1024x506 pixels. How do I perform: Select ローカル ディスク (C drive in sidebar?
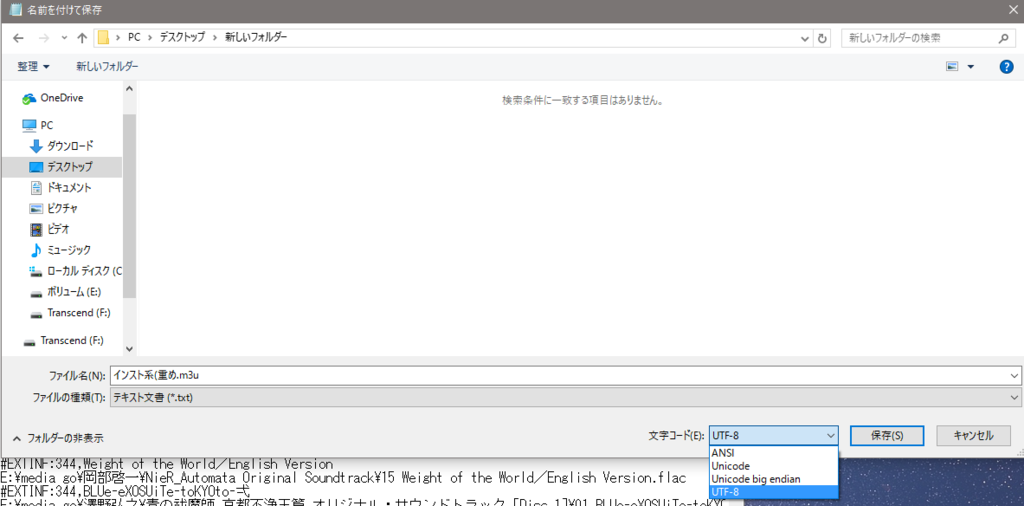(x=75, y=270)
